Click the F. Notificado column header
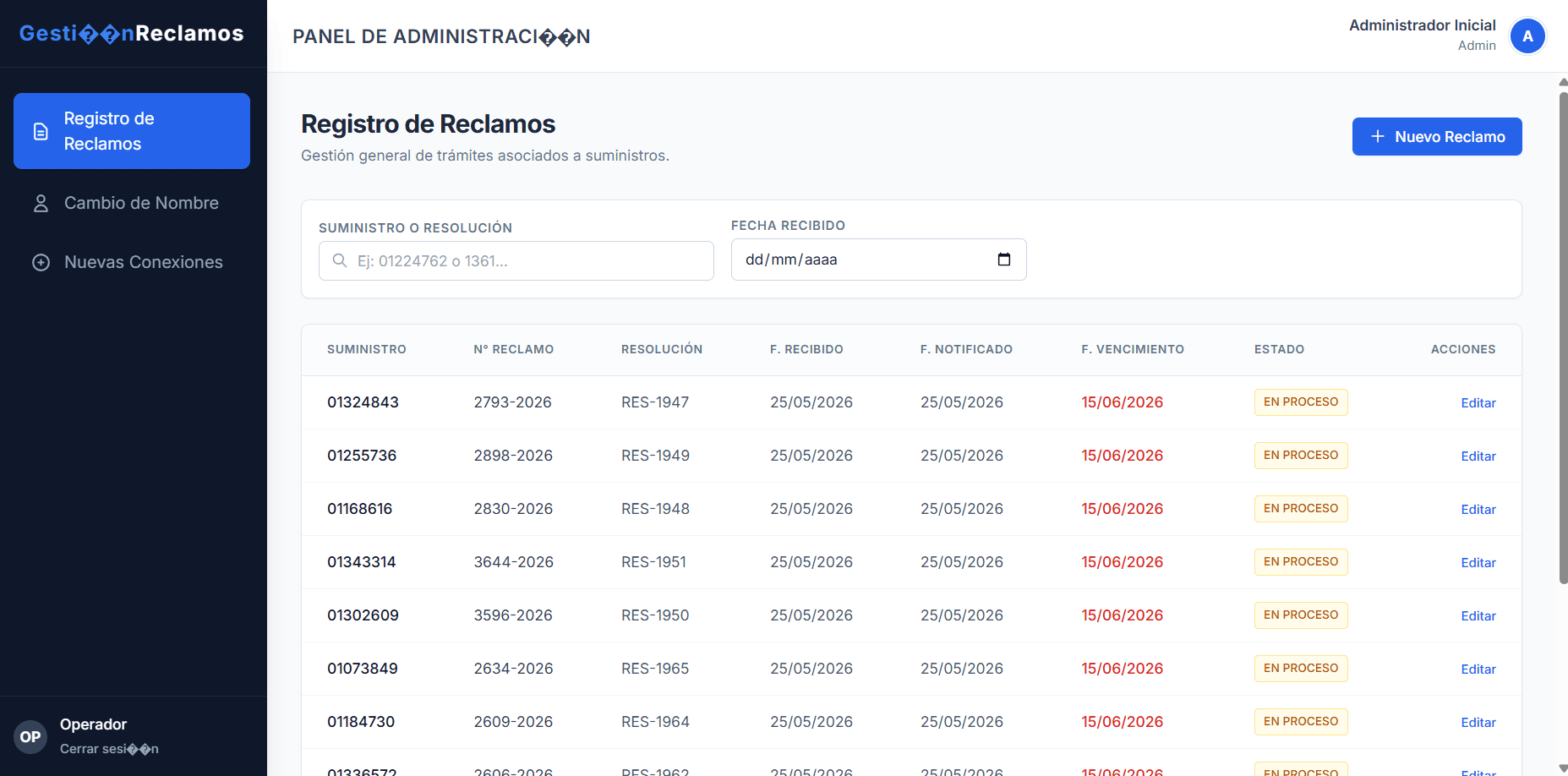Screen dimensions: 1568x776 click(966, 349)
